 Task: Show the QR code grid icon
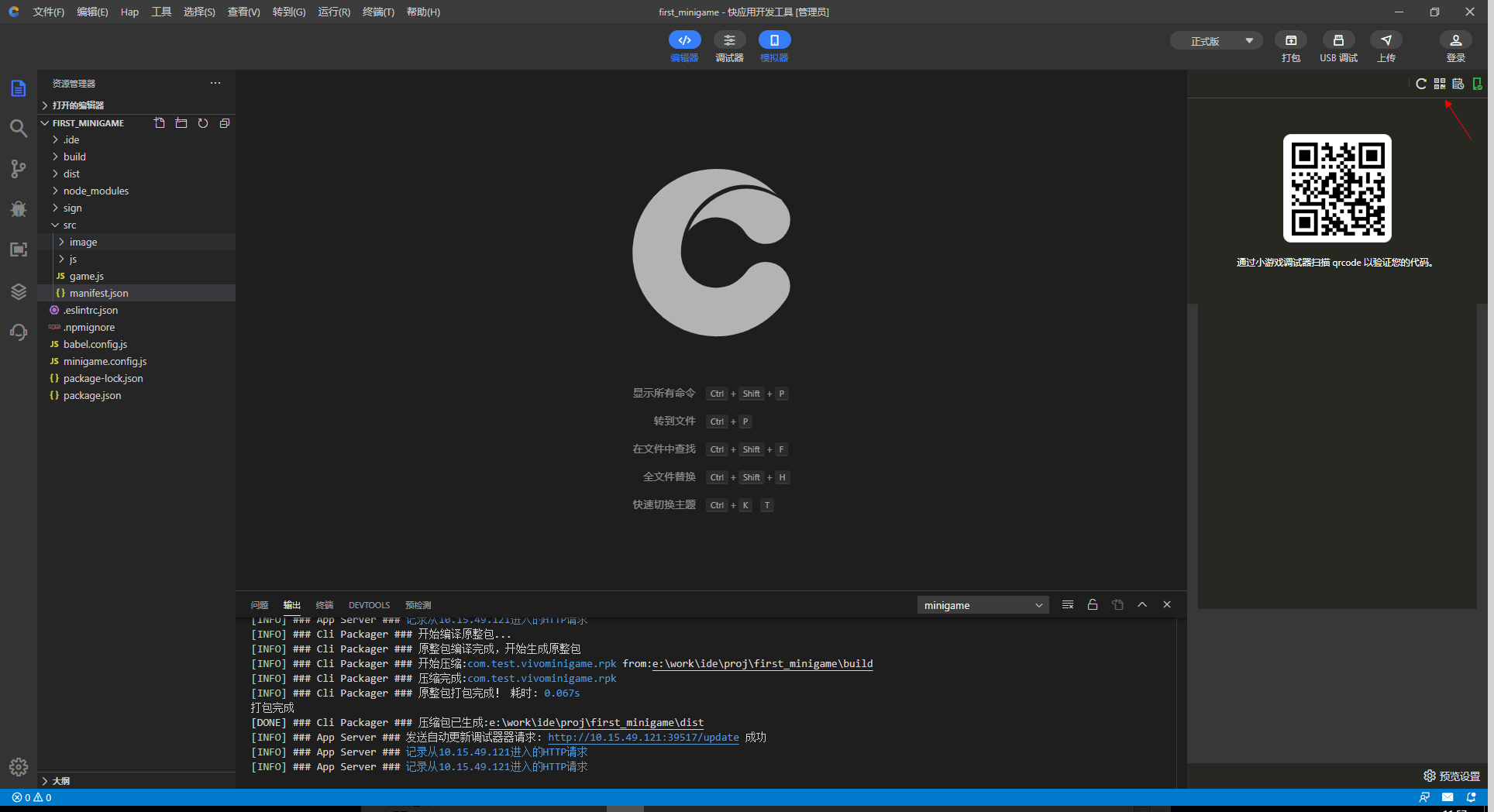(1440, 84)
